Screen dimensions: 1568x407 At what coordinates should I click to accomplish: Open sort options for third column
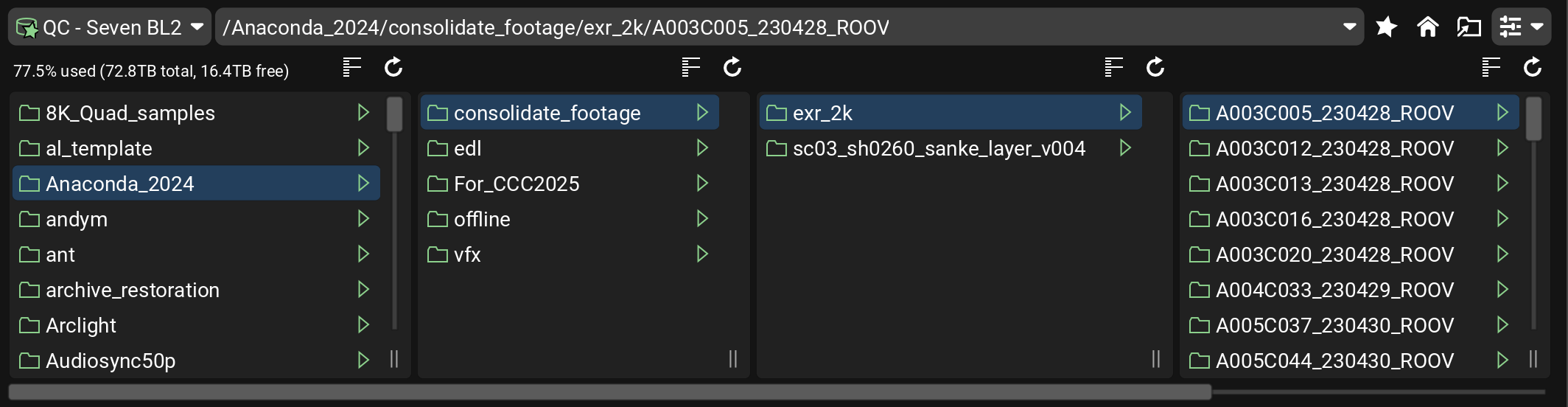[x=1114, y=68]
